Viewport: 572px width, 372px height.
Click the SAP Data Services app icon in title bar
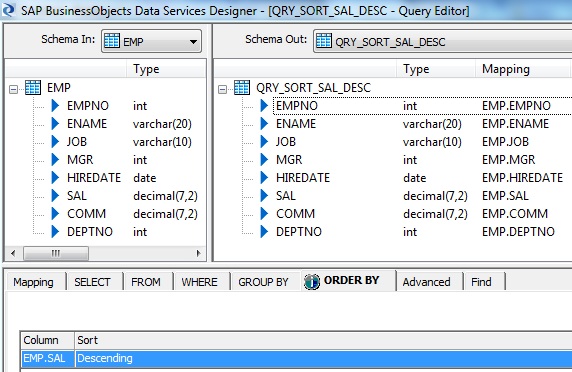(x=8, y=9)
